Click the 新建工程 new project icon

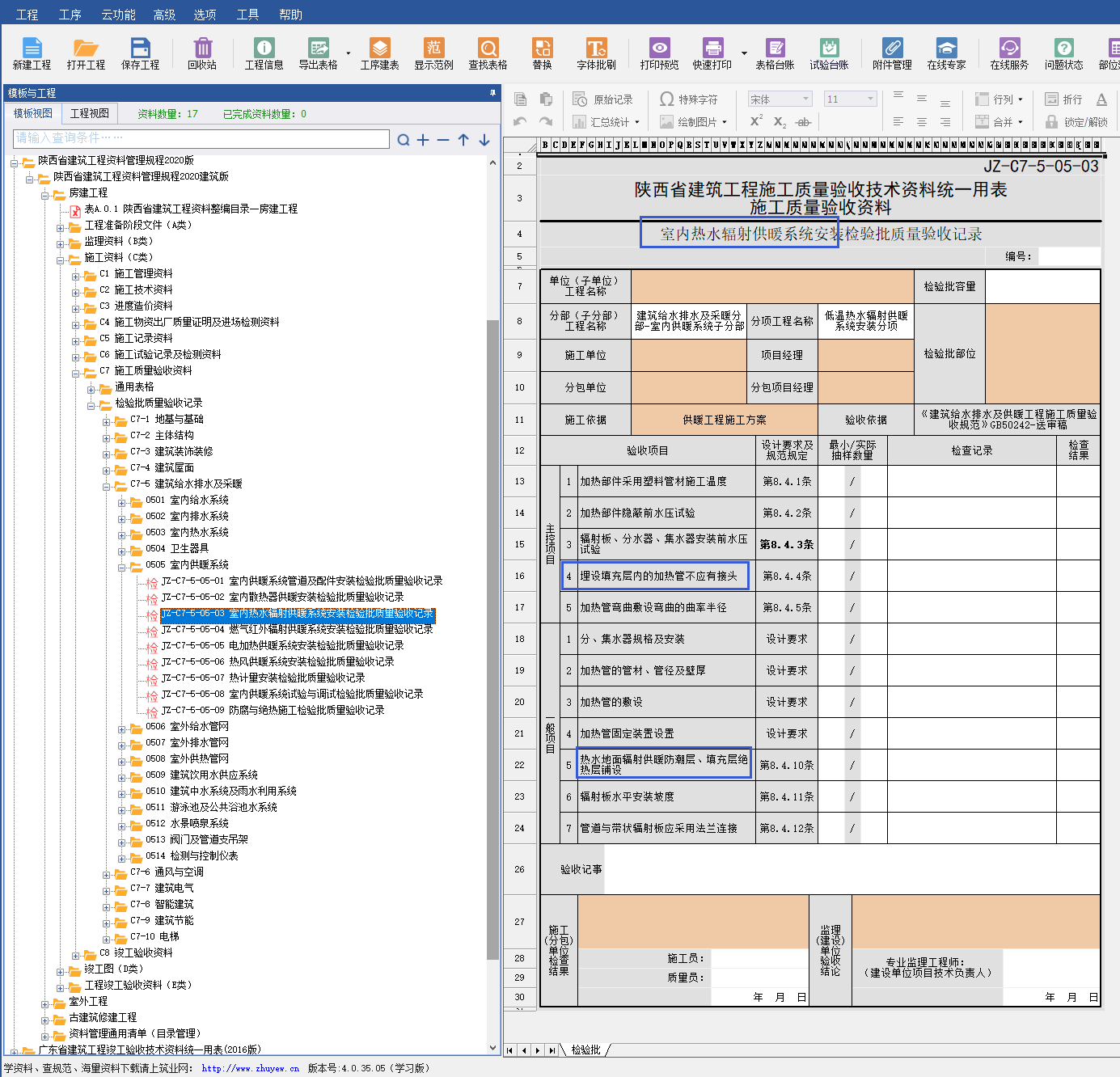coord(32,54)
